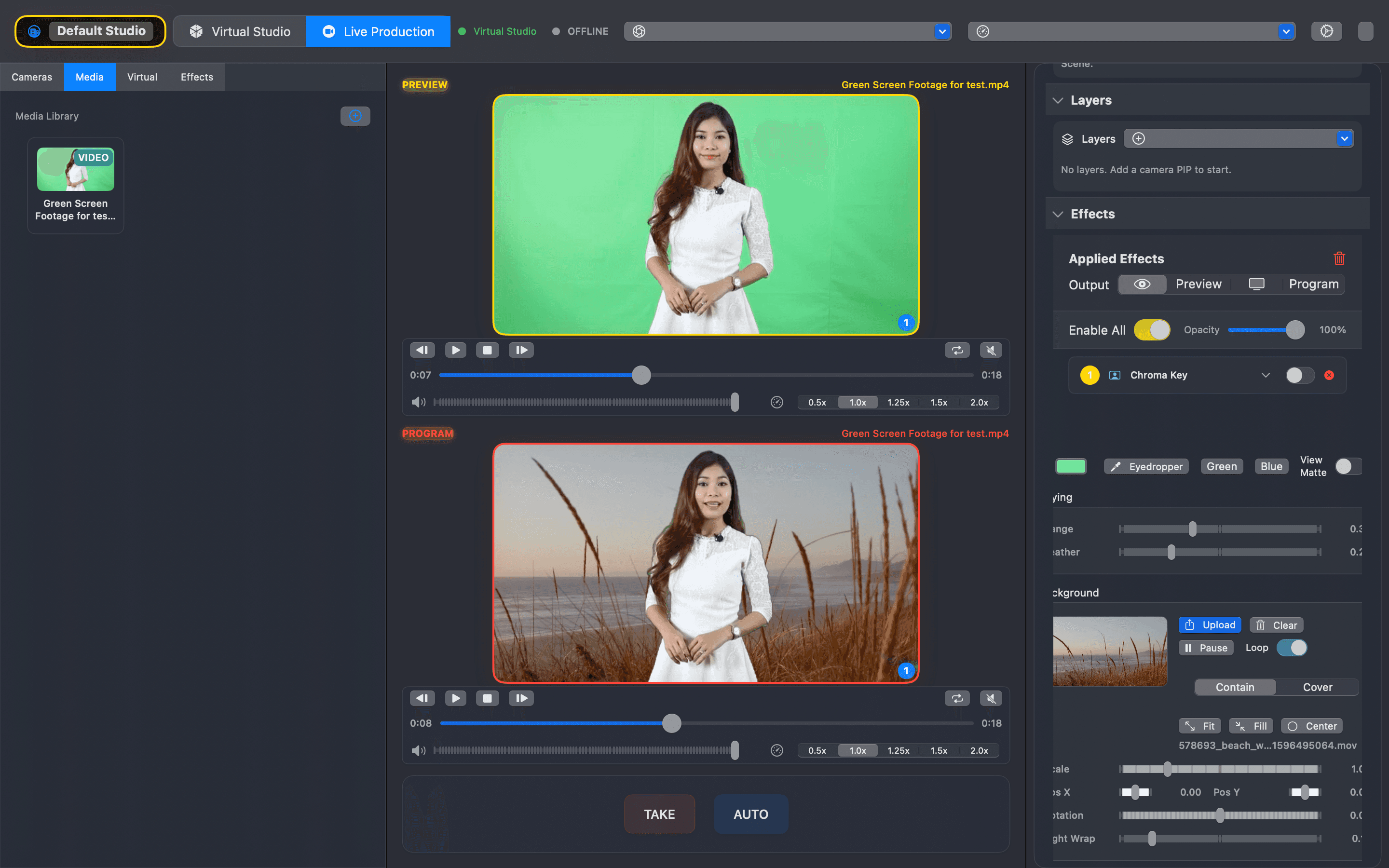This screenshot has height=868, width=1389.
Task: Play the Preview video
Action: (x=455, y=350)
